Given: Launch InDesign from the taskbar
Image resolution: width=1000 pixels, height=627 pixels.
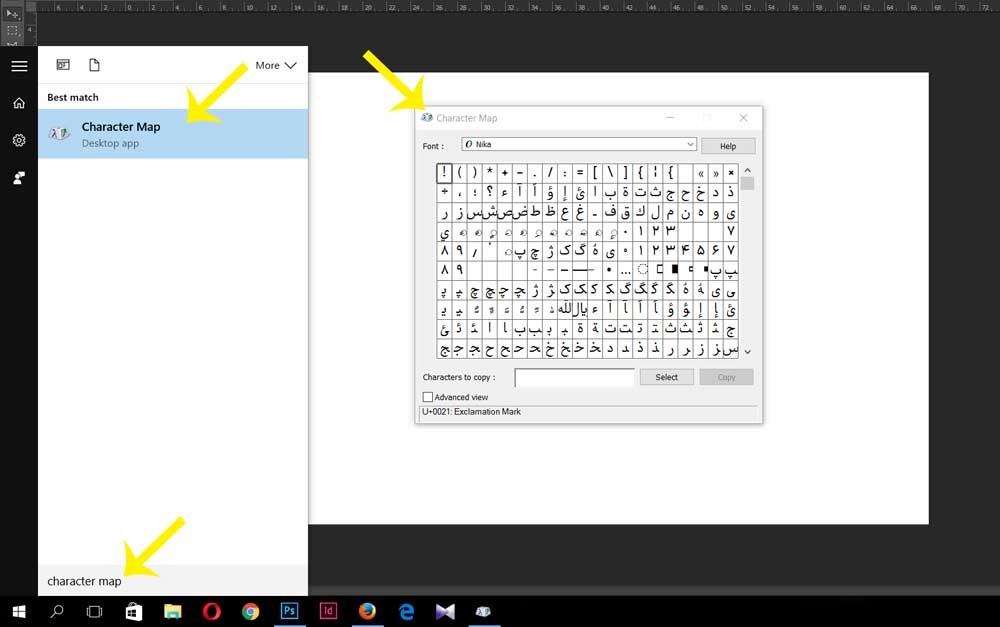Looking at the screenshot, I should (x=328, y=610).
